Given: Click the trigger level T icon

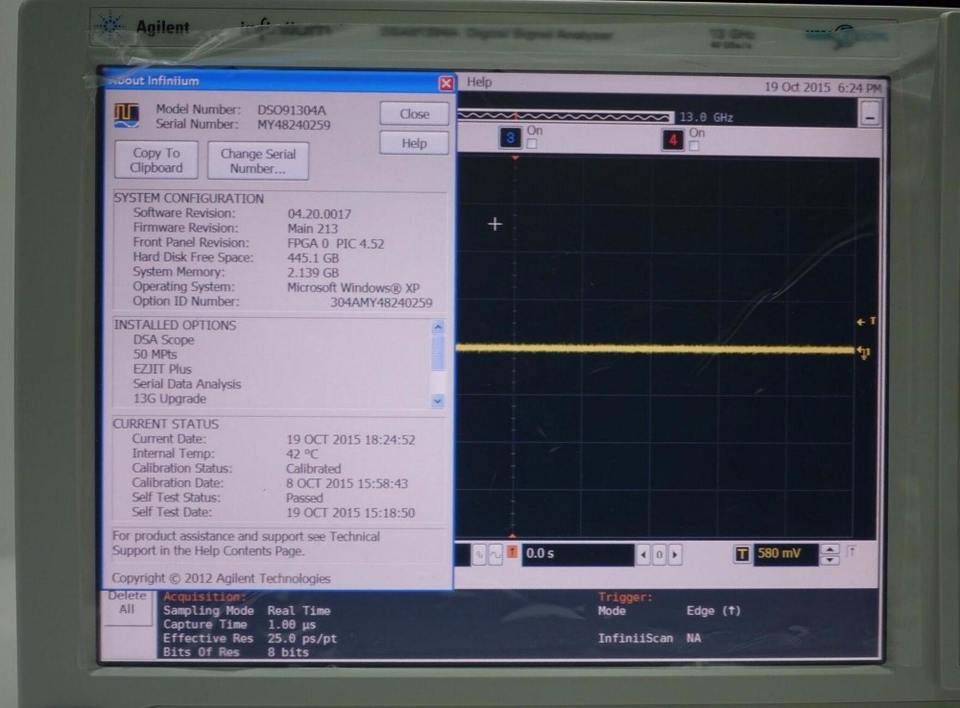Looking at the screenshot, I should click(742, 554).
